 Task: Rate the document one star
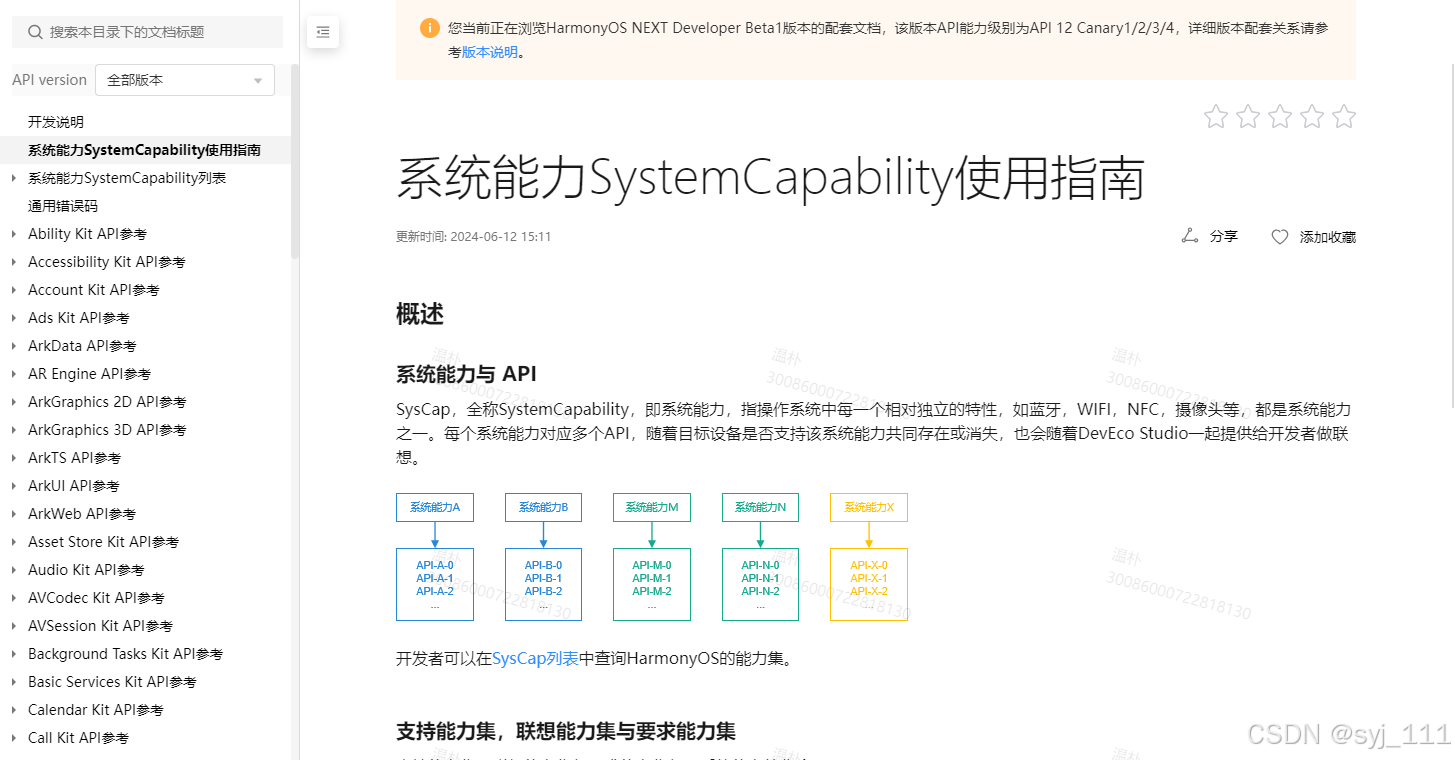[x=1216, y=117]
